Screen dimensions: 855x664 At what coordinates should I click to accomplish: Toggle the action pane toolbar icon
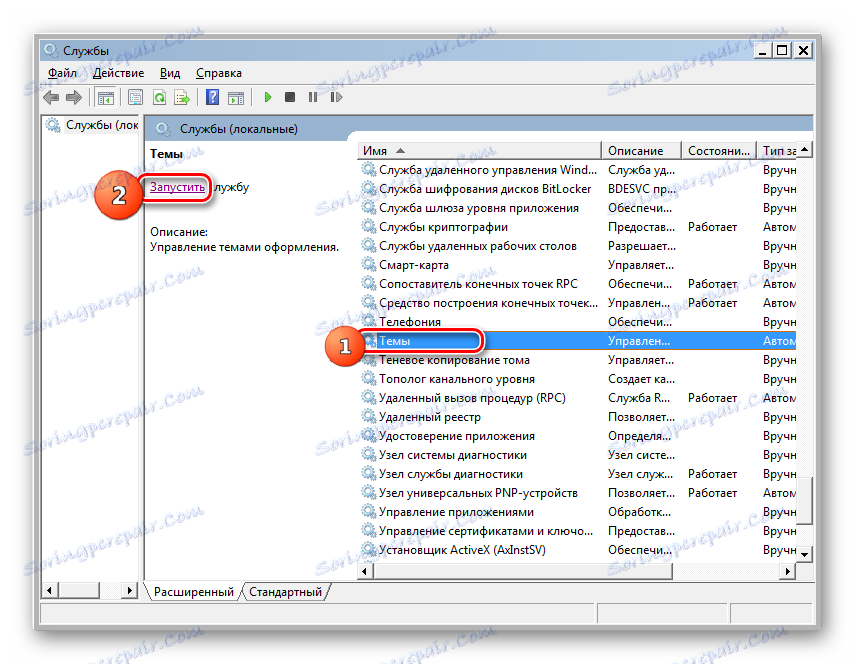pyautogui.click(x=236, y=98)
